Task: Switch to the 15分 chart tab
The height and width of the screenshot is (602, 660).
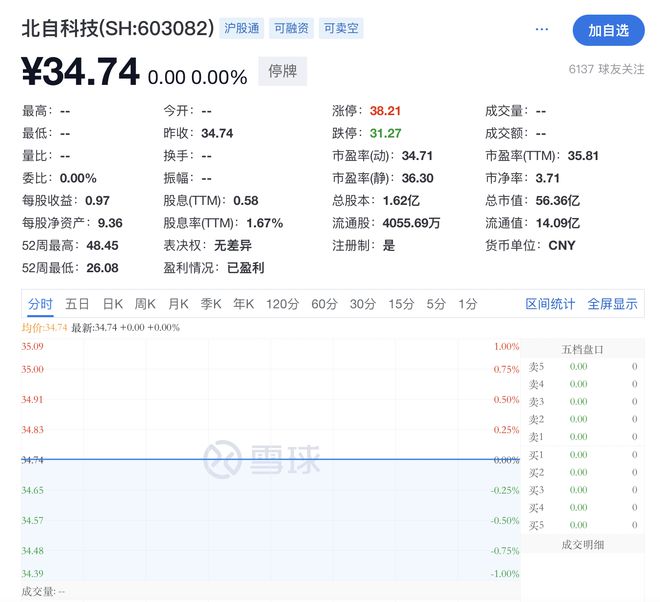Action: click(401, 304)
